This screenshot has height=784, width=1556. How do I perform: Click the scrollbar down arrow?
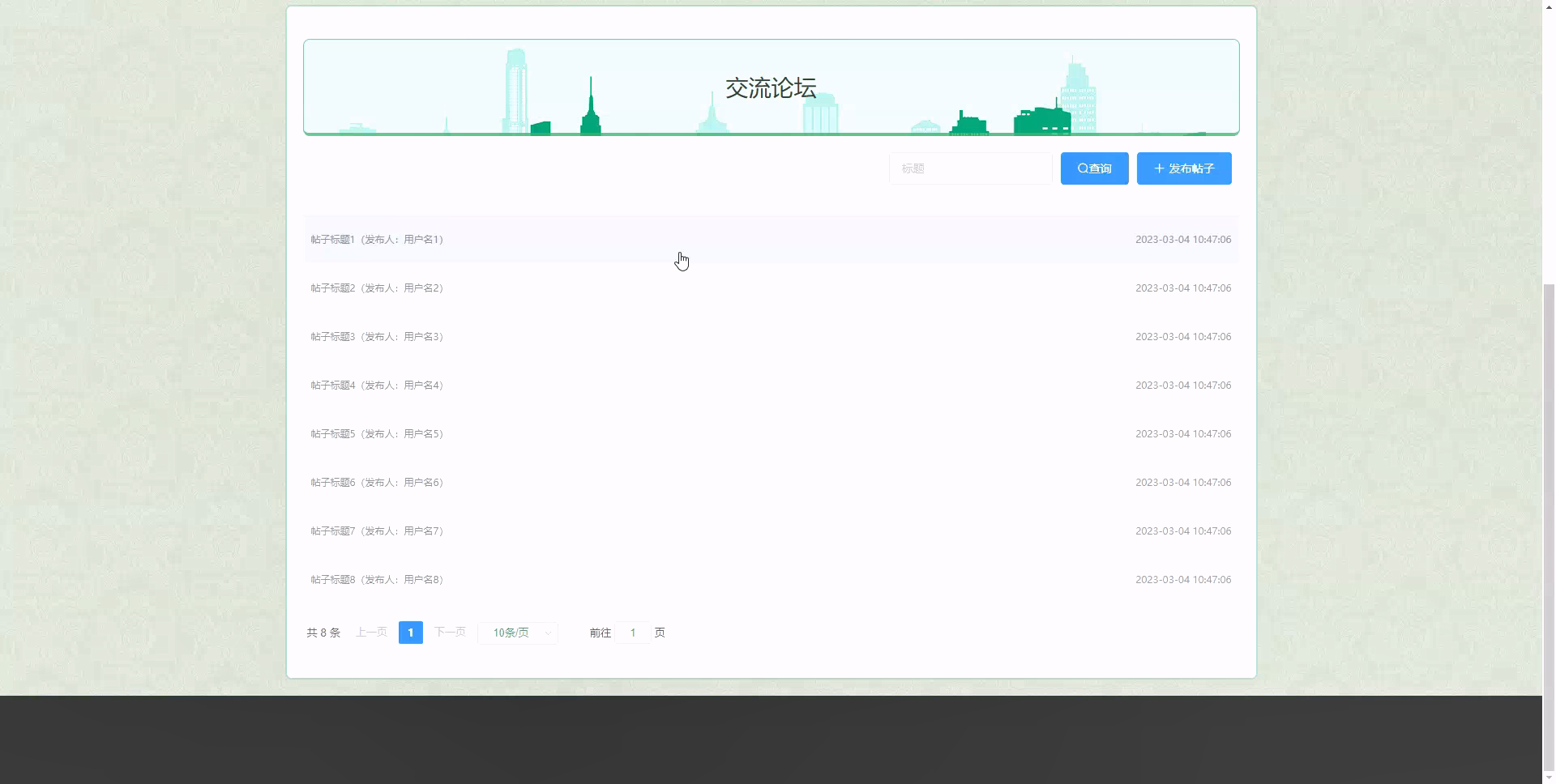1549,778
